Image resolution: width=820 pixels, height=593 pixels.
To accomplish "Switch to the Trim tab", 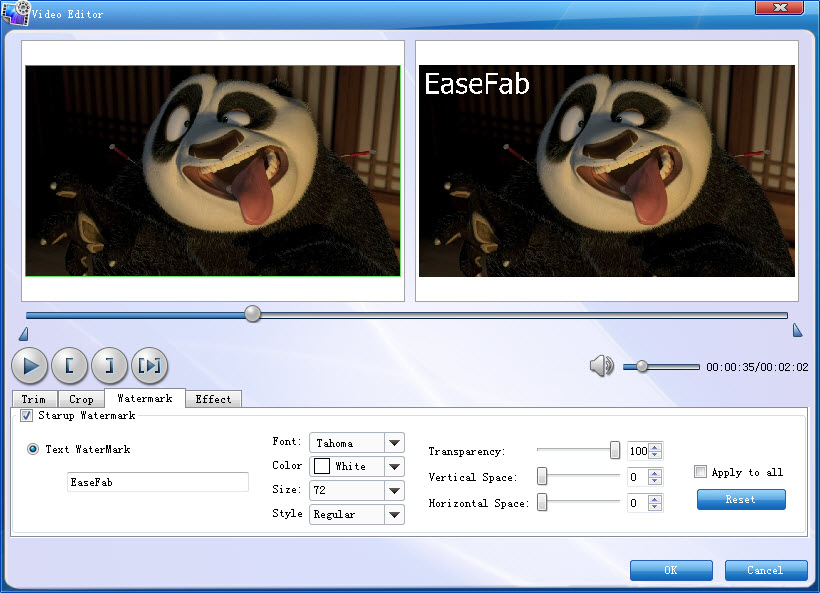I will (35, 399).
